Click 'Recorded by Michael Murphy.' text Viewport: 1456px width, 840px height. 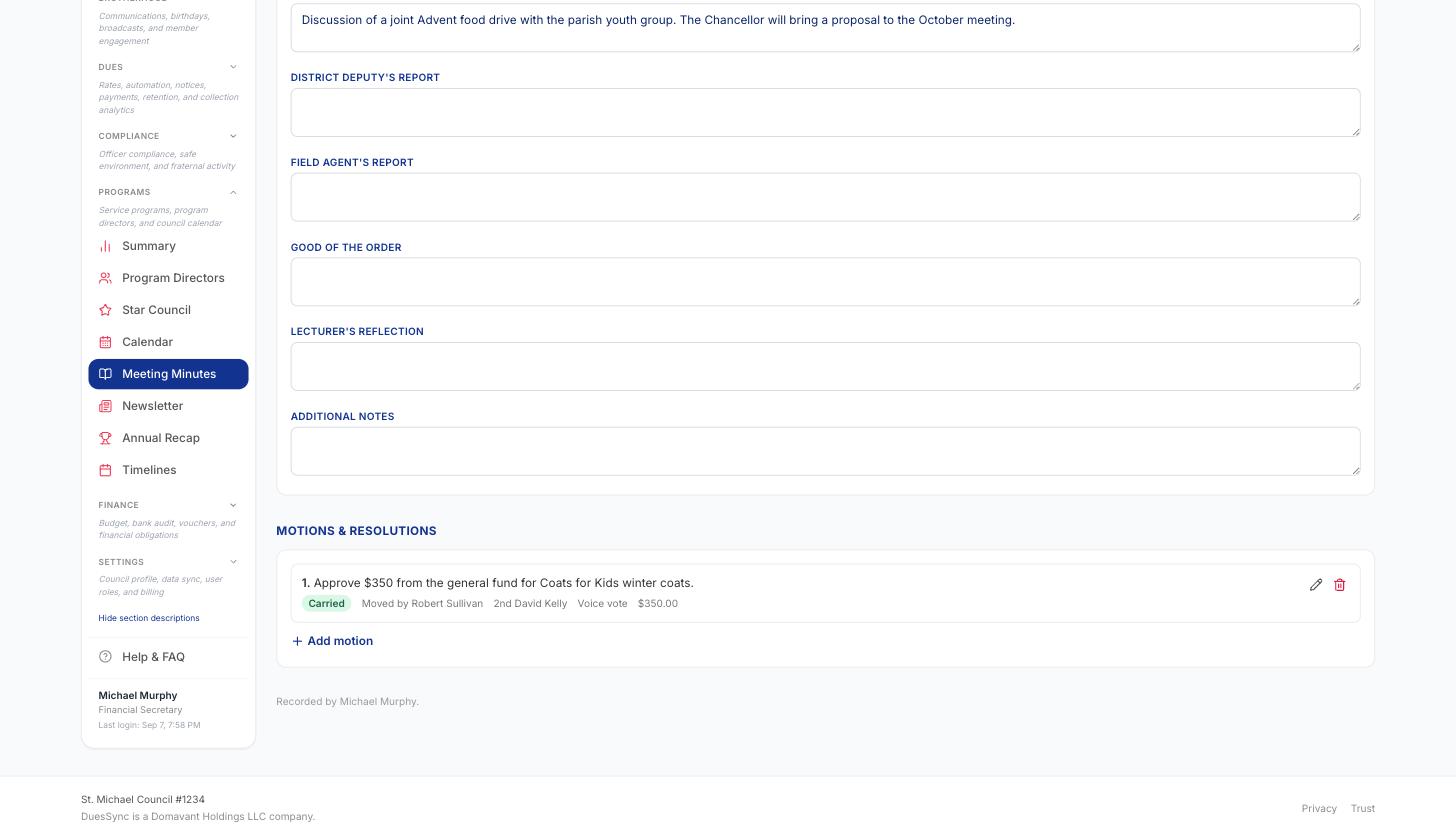click(x=347, y=702)
